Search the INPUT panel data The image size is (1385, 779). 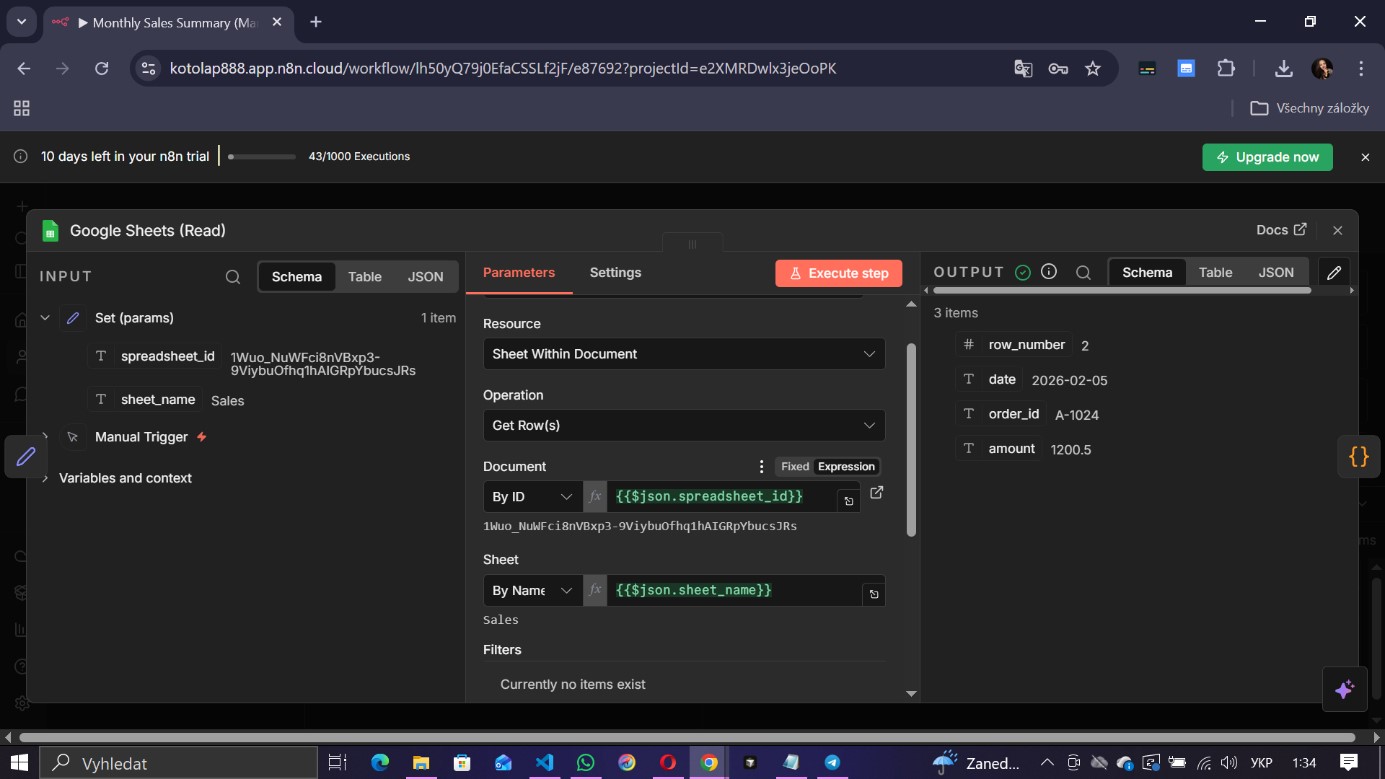pos(233,277)
